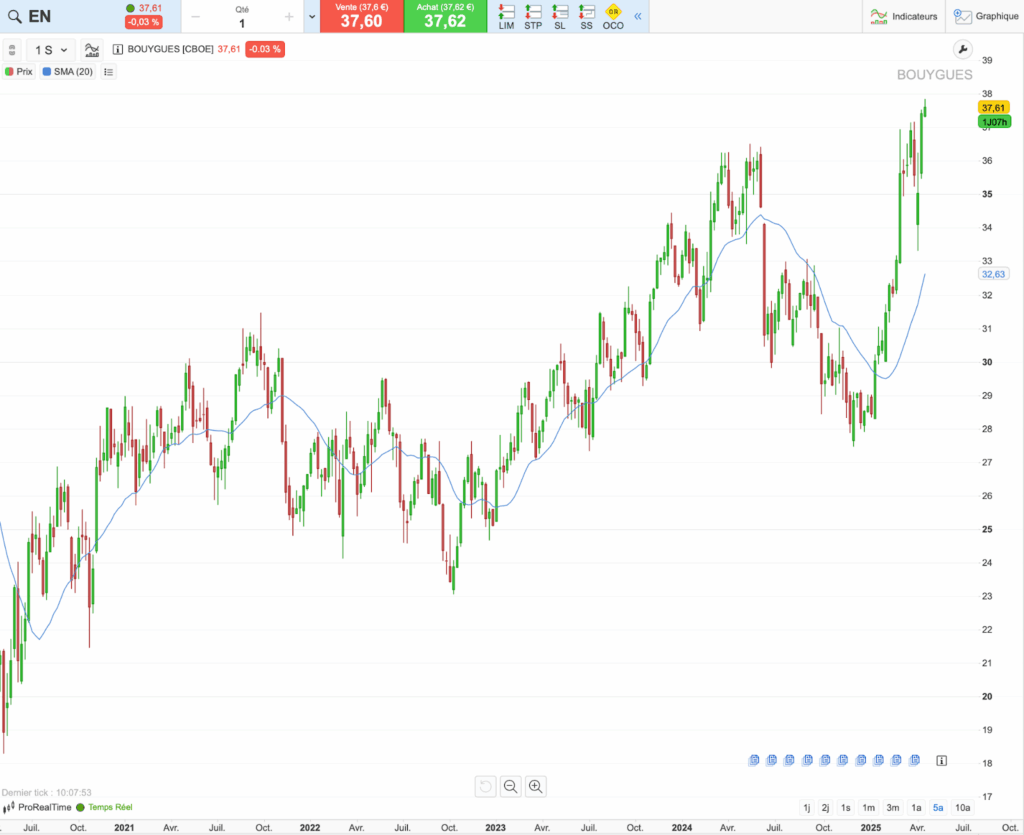Zoom out of the chart
Viewport: 1024px width, 835px height.
511,787
